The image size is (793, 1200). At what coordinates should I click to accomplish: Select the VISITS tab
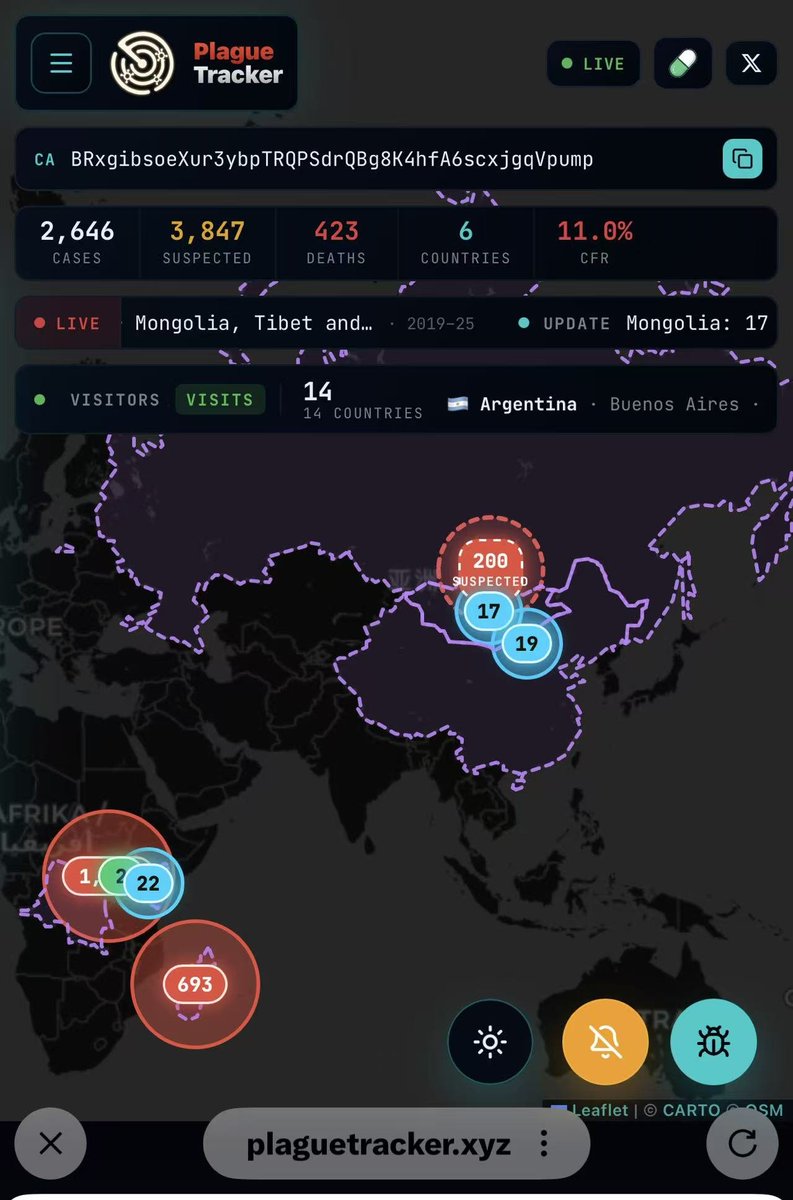tap(220, 400)
